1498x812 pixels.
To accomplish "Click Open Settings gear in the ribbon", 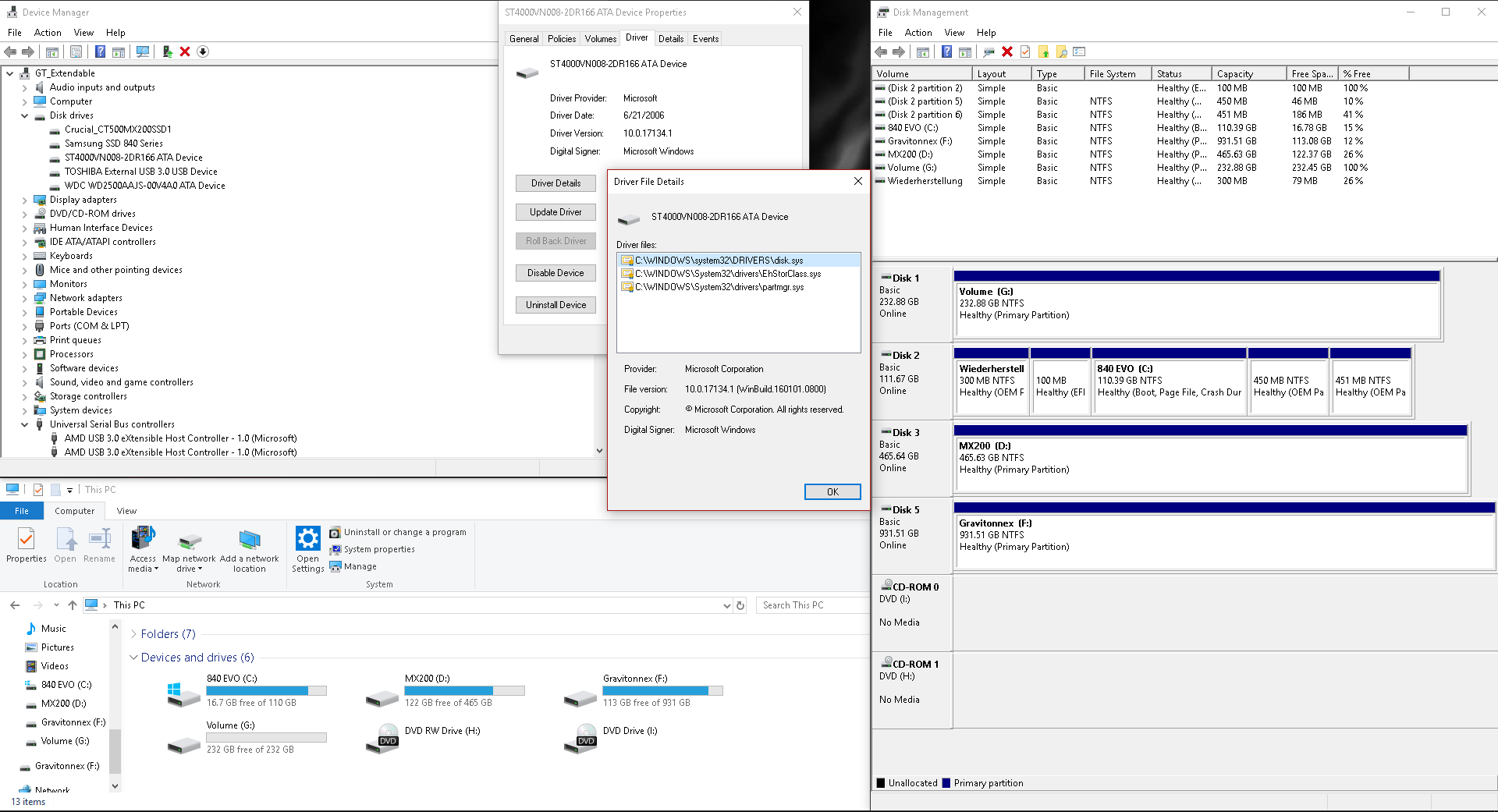I will coord(308,551).
